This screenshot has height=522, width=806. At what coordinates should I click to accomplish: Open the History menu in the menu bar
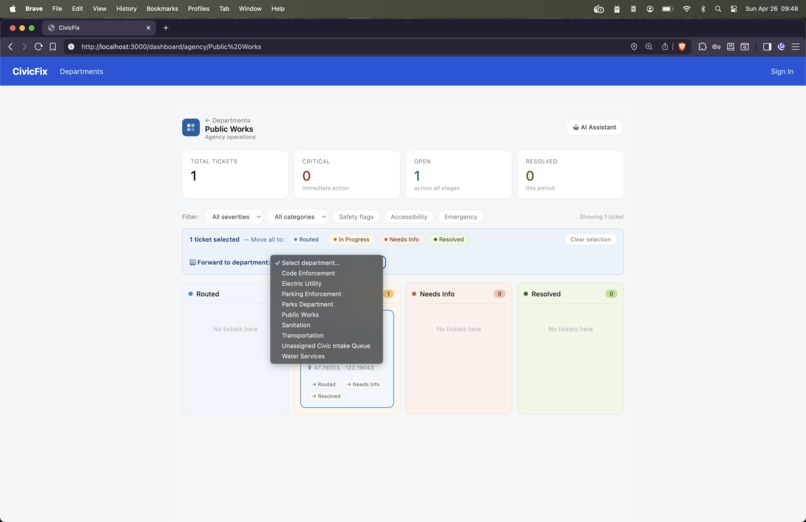(x=126, y=9)
